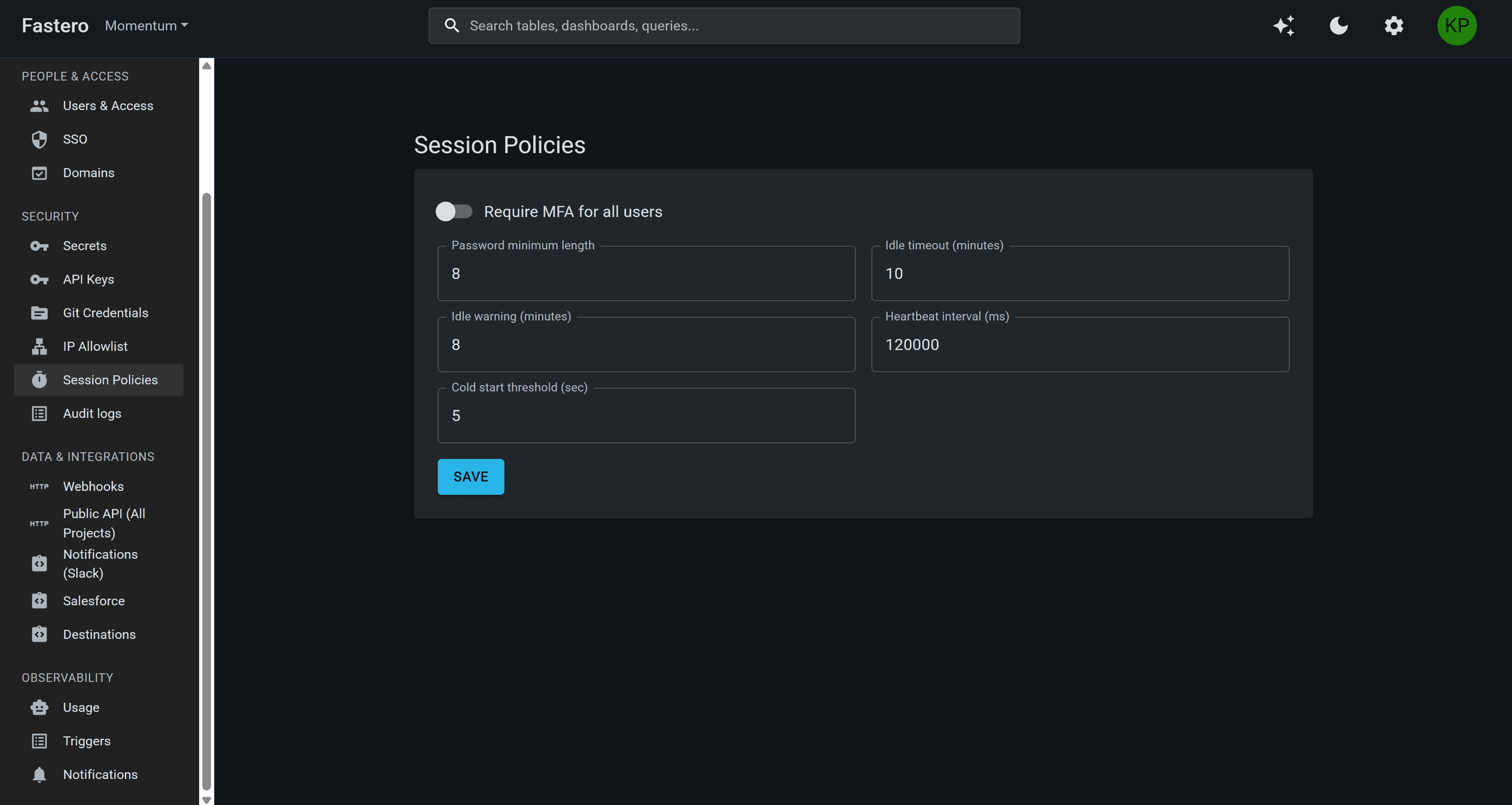Open Users & Access page

pyautogui.click(x=107, y=105)
